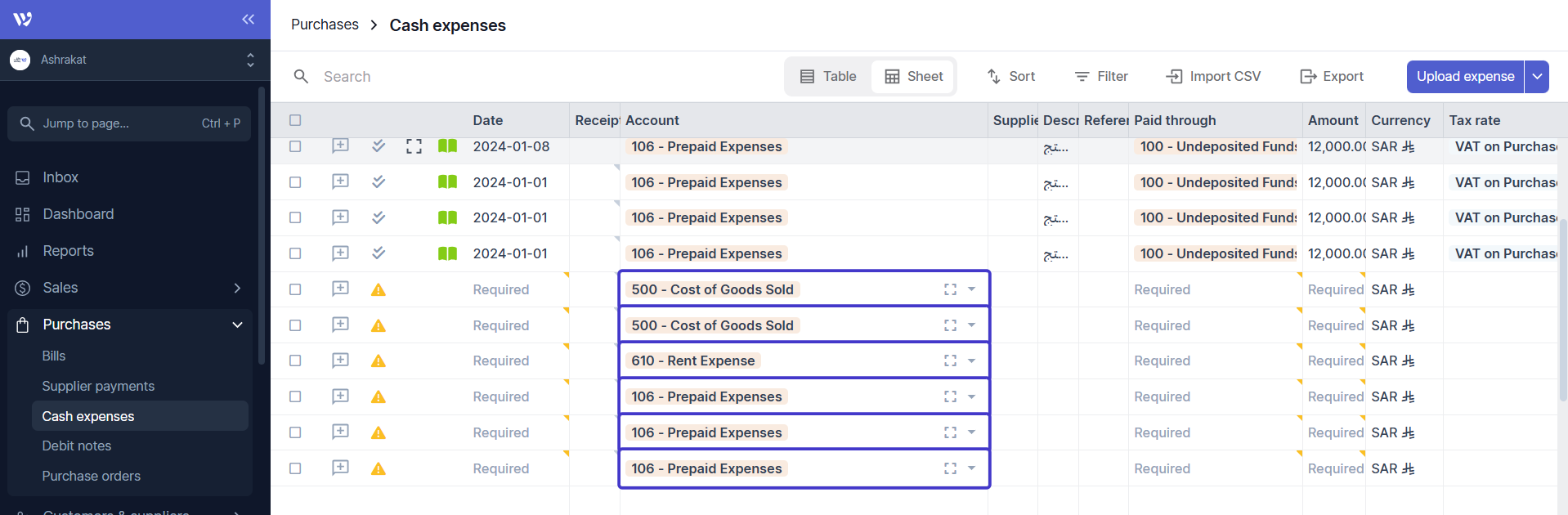
Task: Switch to Table view
Action: click(828, 76)
